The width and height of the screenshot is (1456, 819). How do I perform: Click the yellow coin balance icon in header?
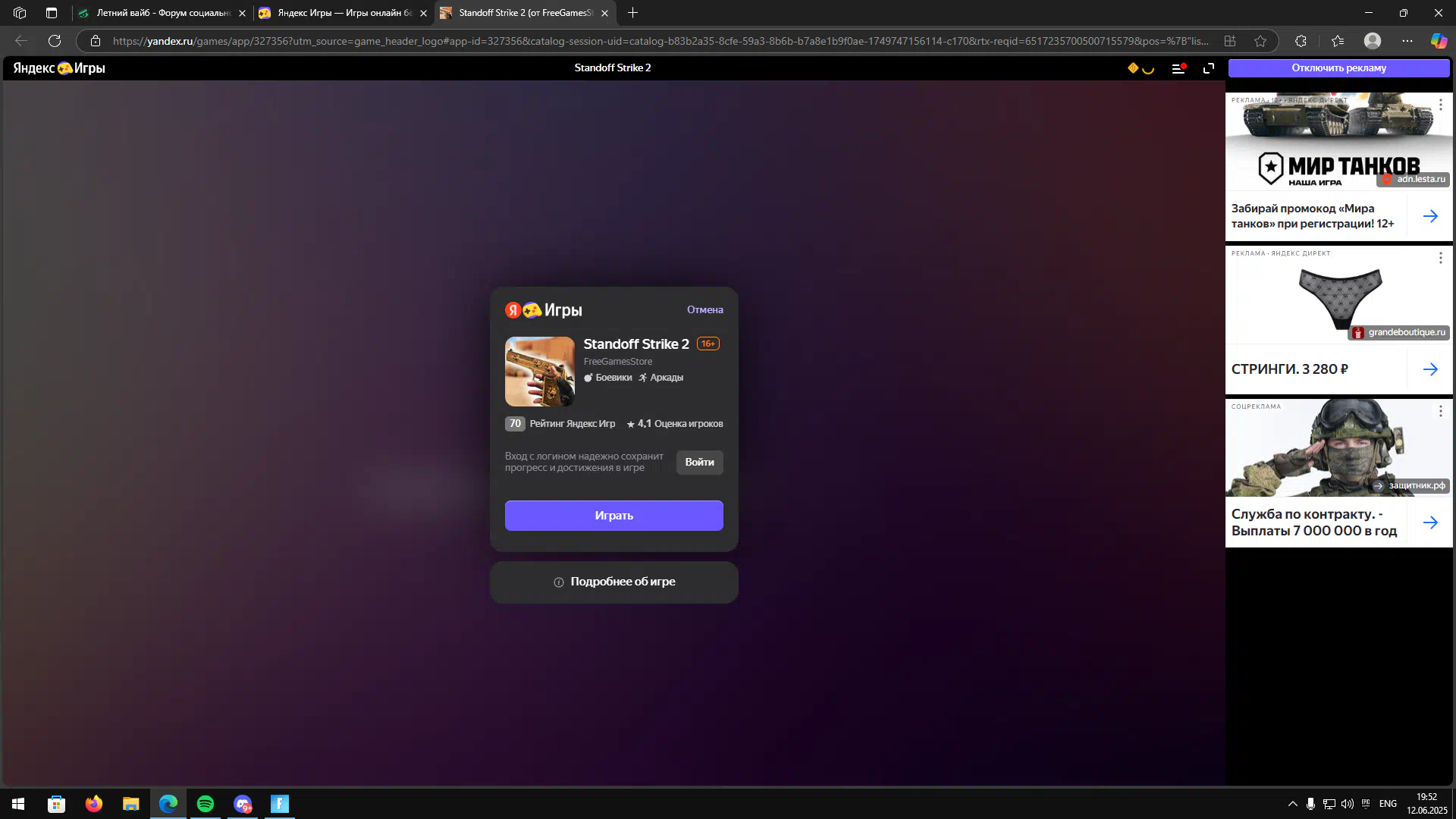(x=1133, y=68)
